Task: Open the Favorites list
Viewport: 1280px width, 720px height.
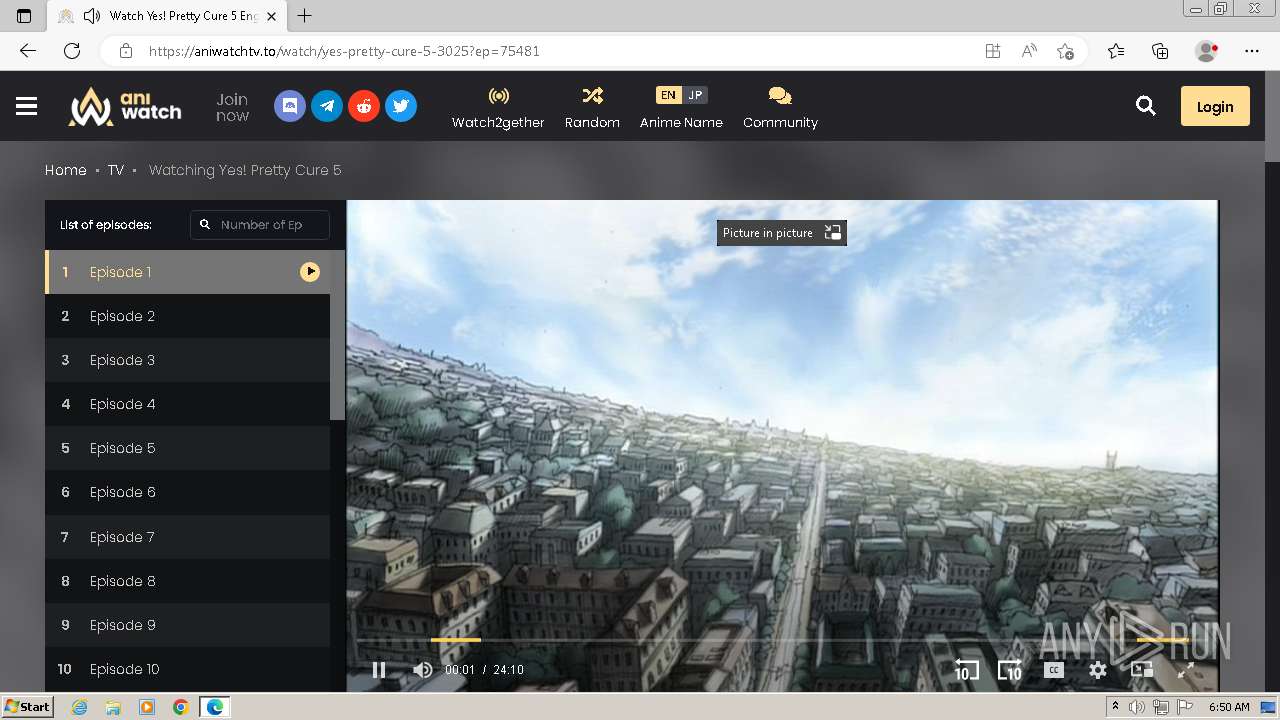Action: (x=1116, y=51)
